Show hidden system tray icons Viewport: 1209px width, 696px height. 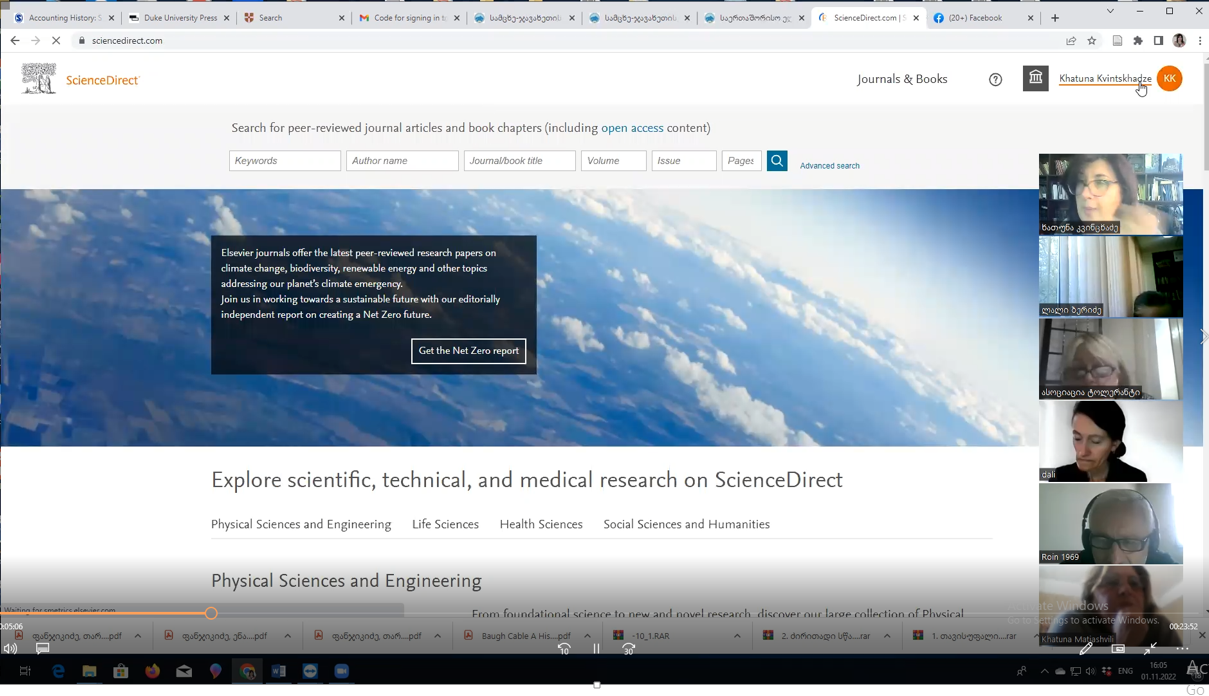(1044, 671)
